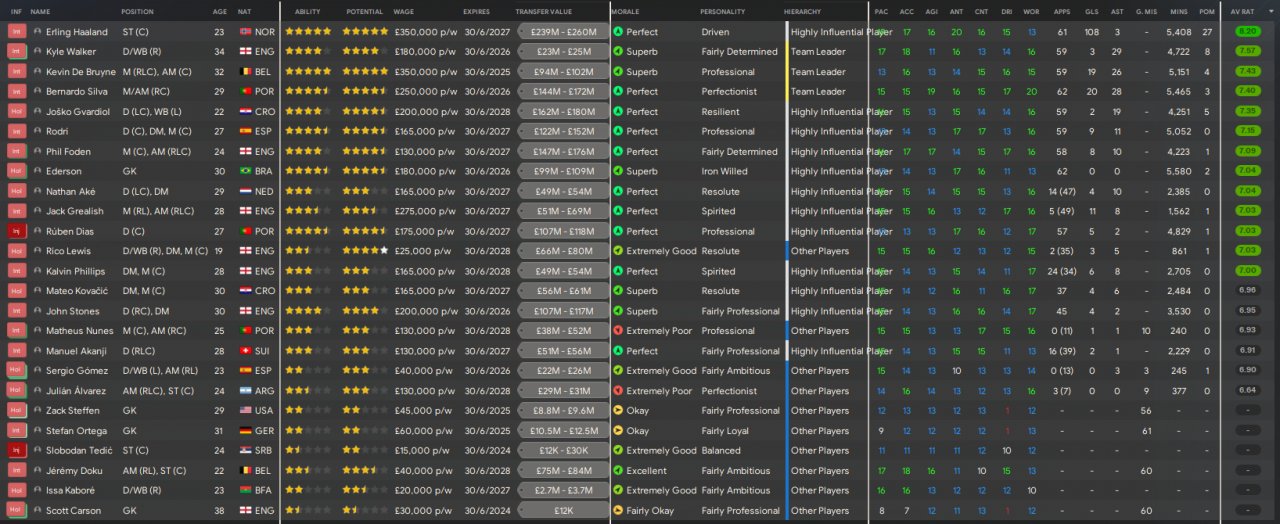Image resolution: width=1280 pixels, height=524 pixels.
Task: Click the player info icon beside Kevin De Bruyne
Action: pos(37,71)
